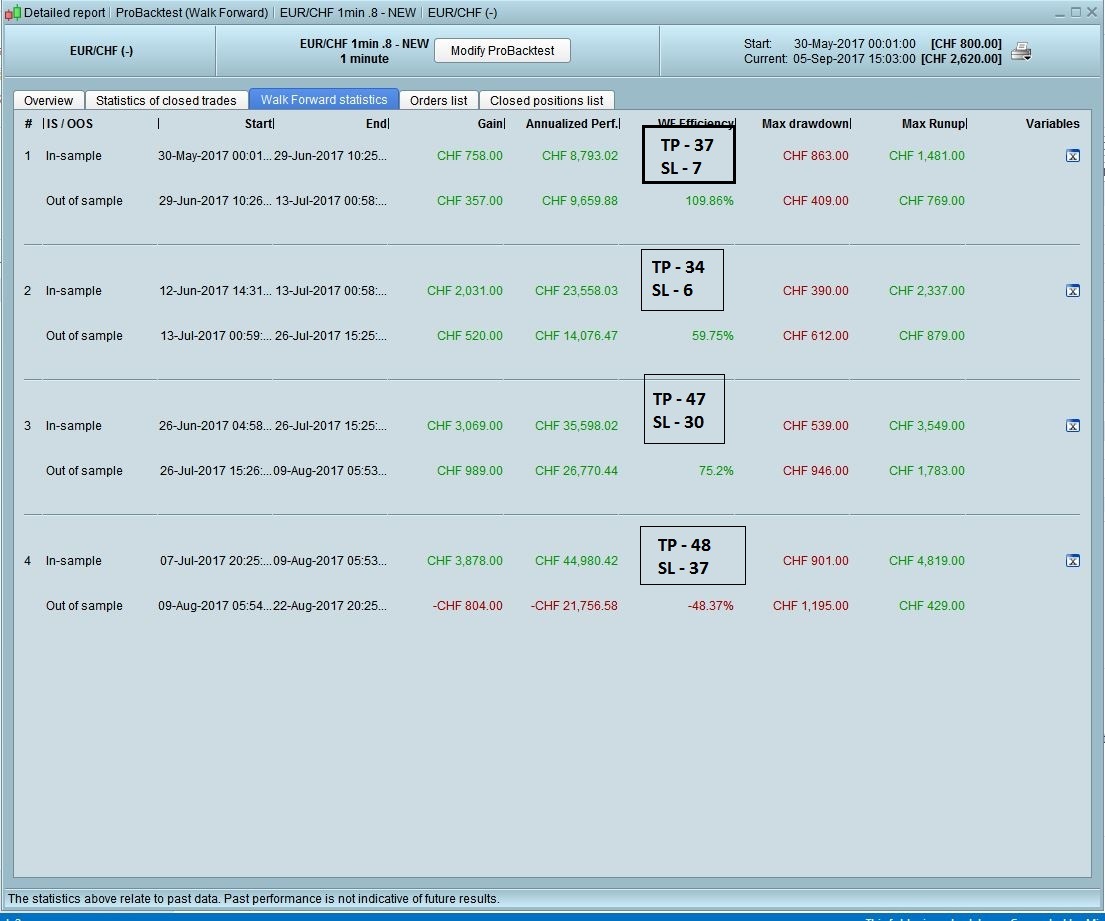Close the Detailed report window

(1092, 12)
